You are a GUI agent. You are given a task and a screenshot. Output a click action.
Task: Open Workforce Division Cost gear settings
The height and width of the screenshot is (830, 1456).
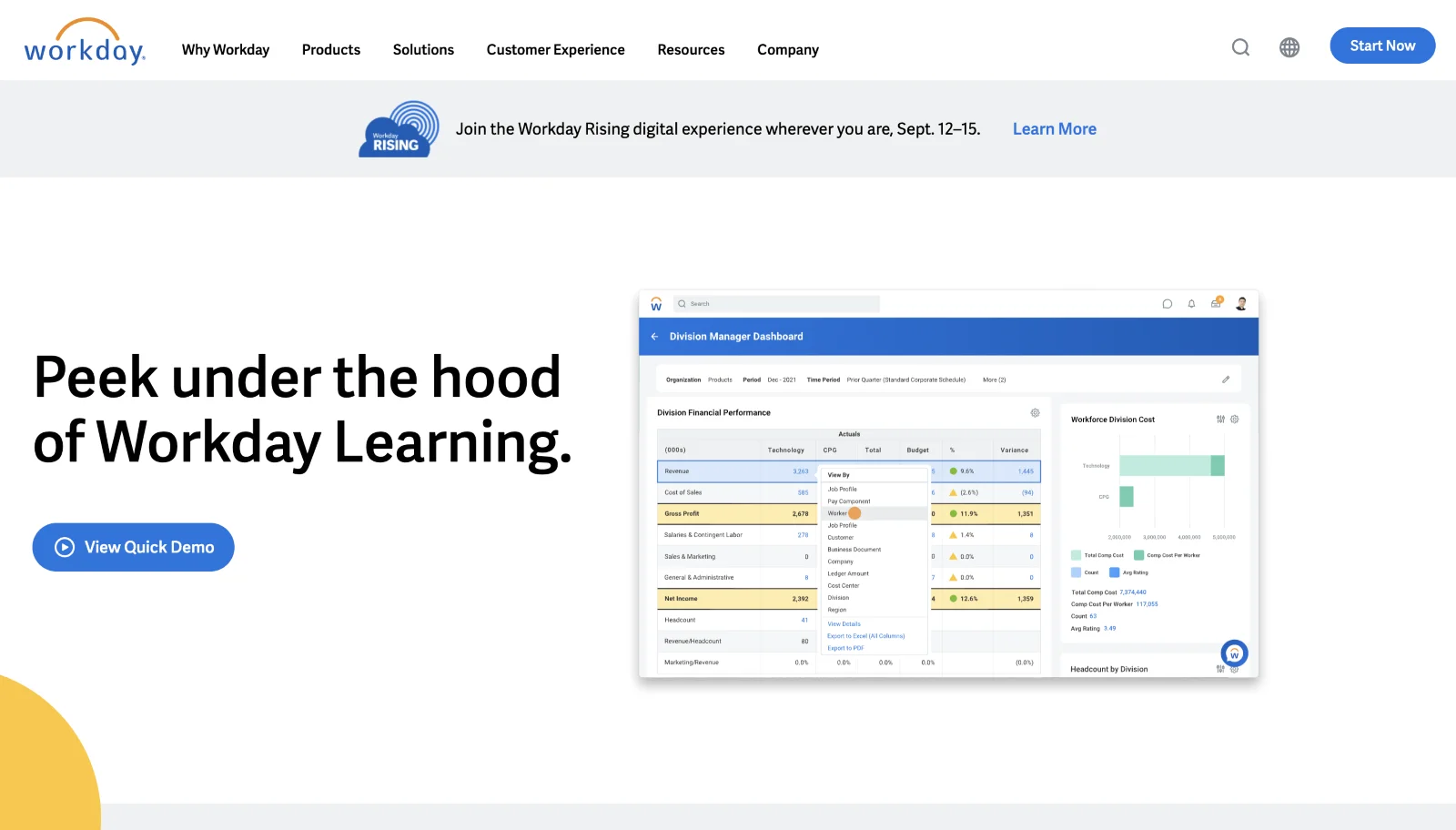pos(1235,420)
